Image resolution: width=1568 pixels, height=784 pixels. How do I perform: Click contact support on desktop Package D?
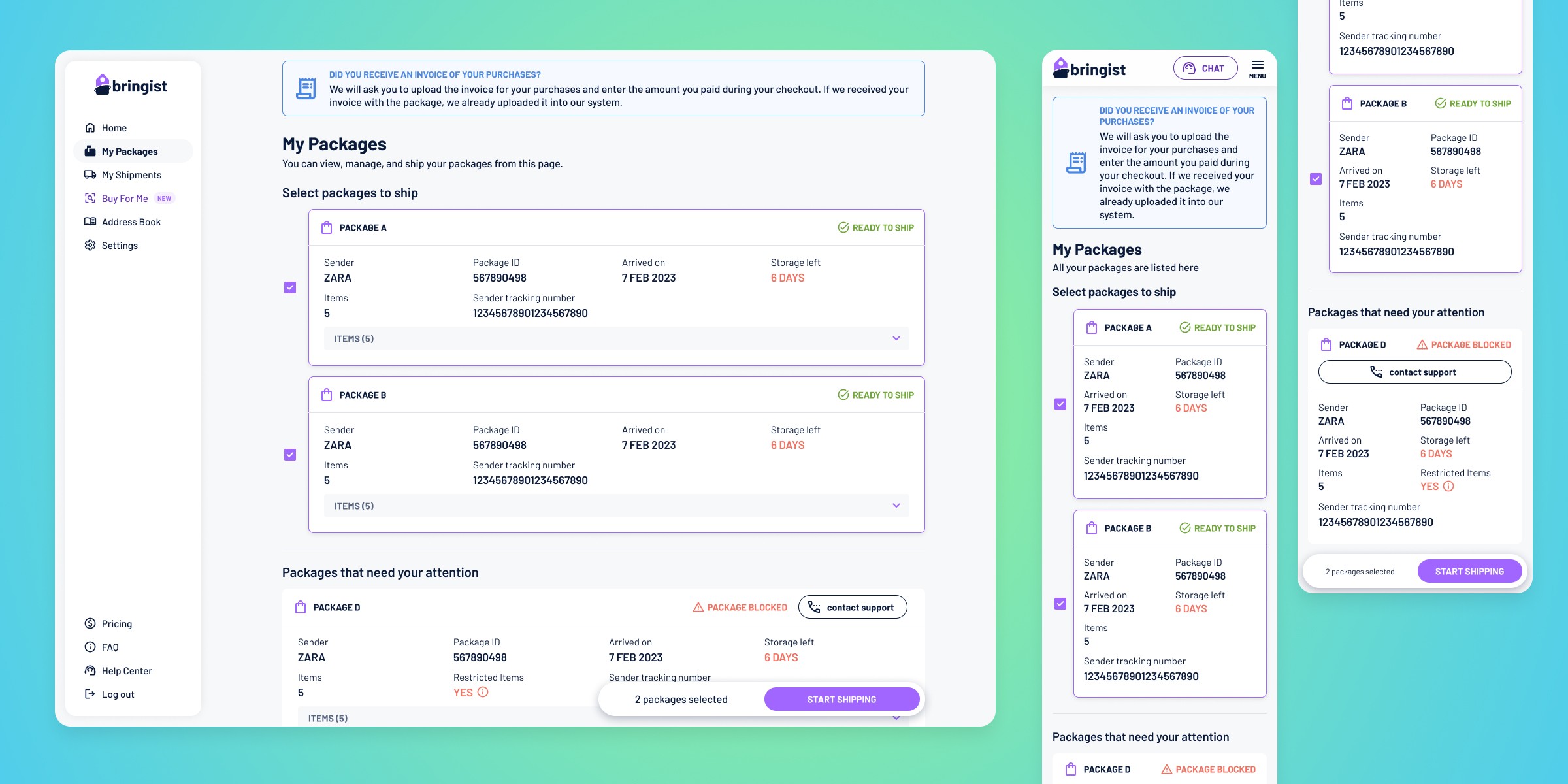(x=852, y=608)
